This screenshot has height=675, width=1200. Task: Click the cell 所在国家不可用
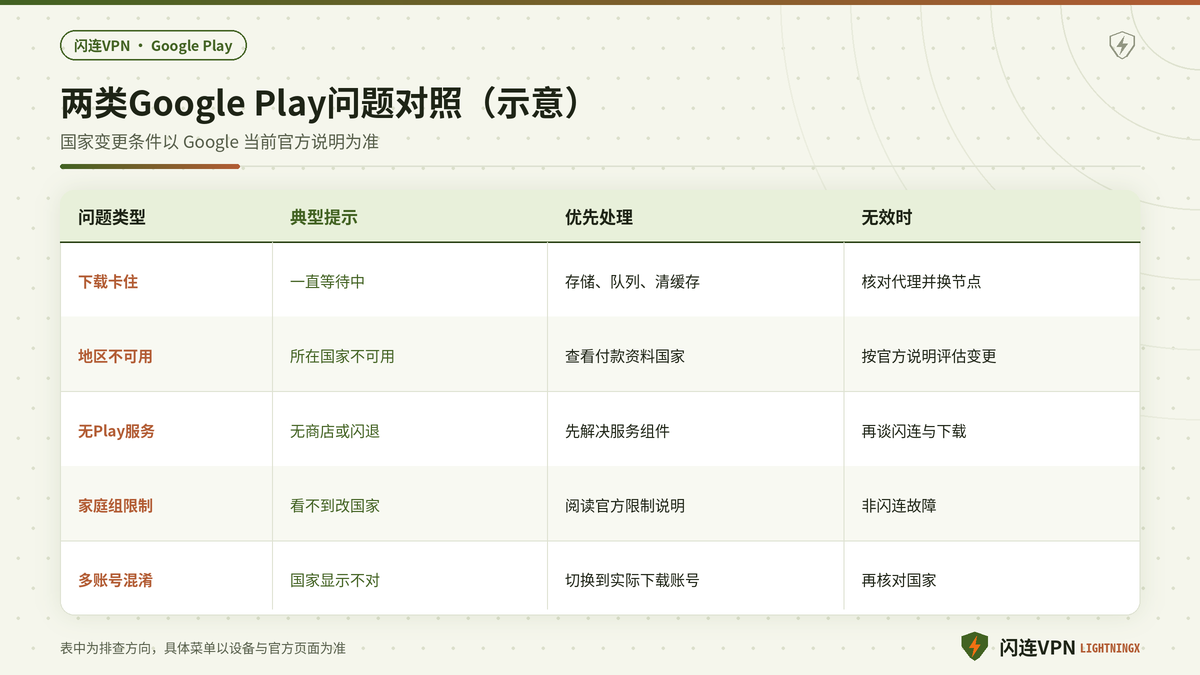pos(342,356)
